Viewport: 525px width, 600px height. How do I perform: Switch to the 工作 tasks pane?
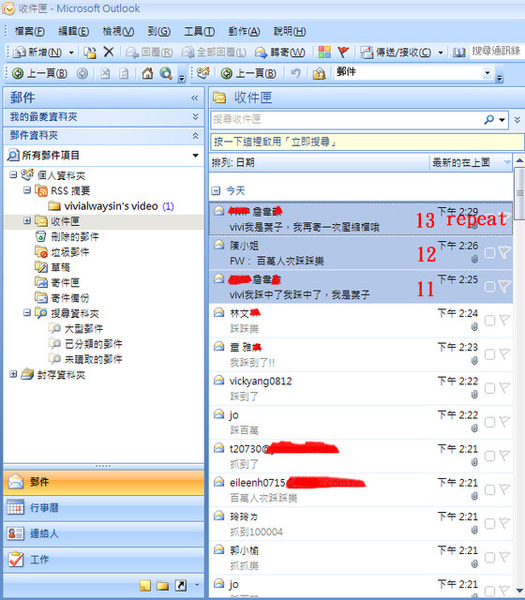[104, 559]
